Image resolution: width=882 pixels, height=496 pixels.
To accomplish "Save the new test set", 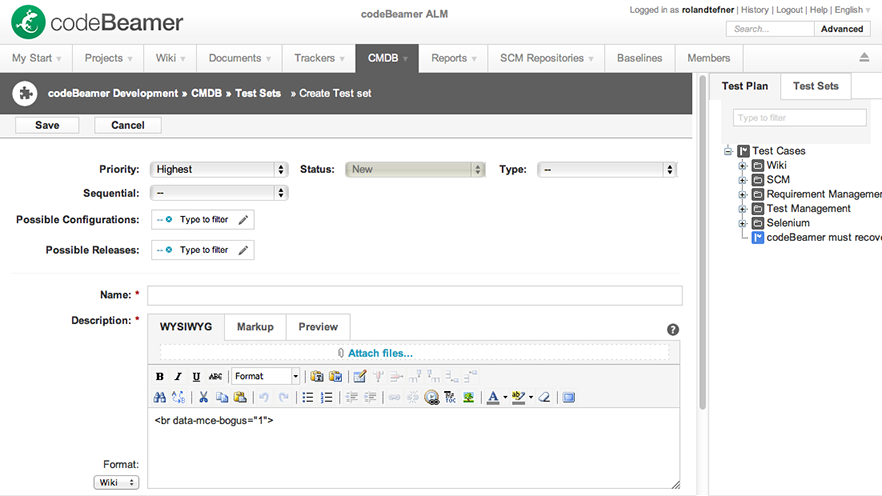I will pyautogui.click(x=47, y=125).
